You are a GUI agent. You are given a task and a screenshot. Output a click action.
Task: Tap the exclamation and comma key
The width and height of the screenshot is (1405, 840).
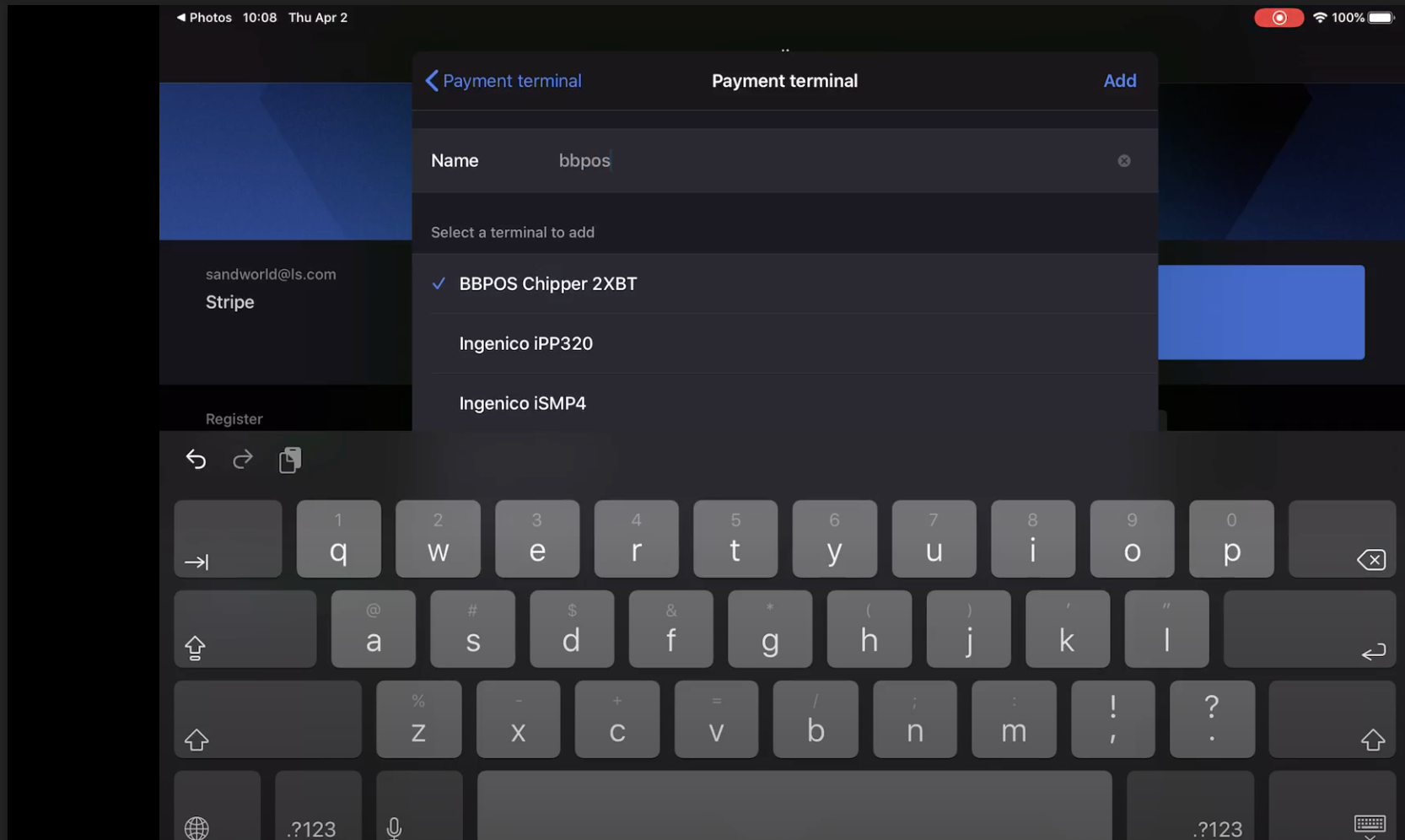(1113, 719)
